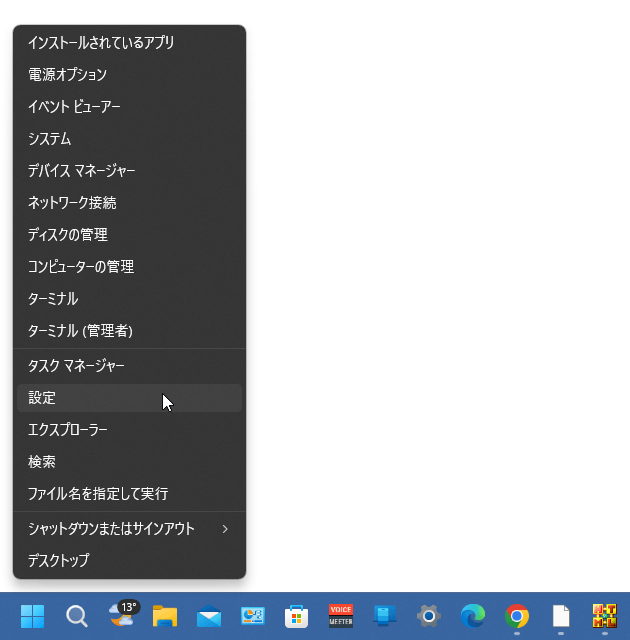Choose ネットワーク接続 entry
The image size is (630, 640).
129,203
